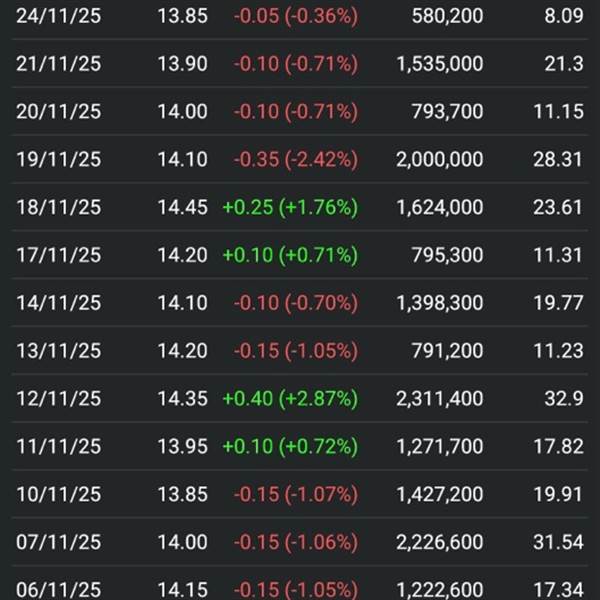The height and width of the screenshot is (600, 600).
Task: Select the 24/11/25 date row
Action: [58, 17]
